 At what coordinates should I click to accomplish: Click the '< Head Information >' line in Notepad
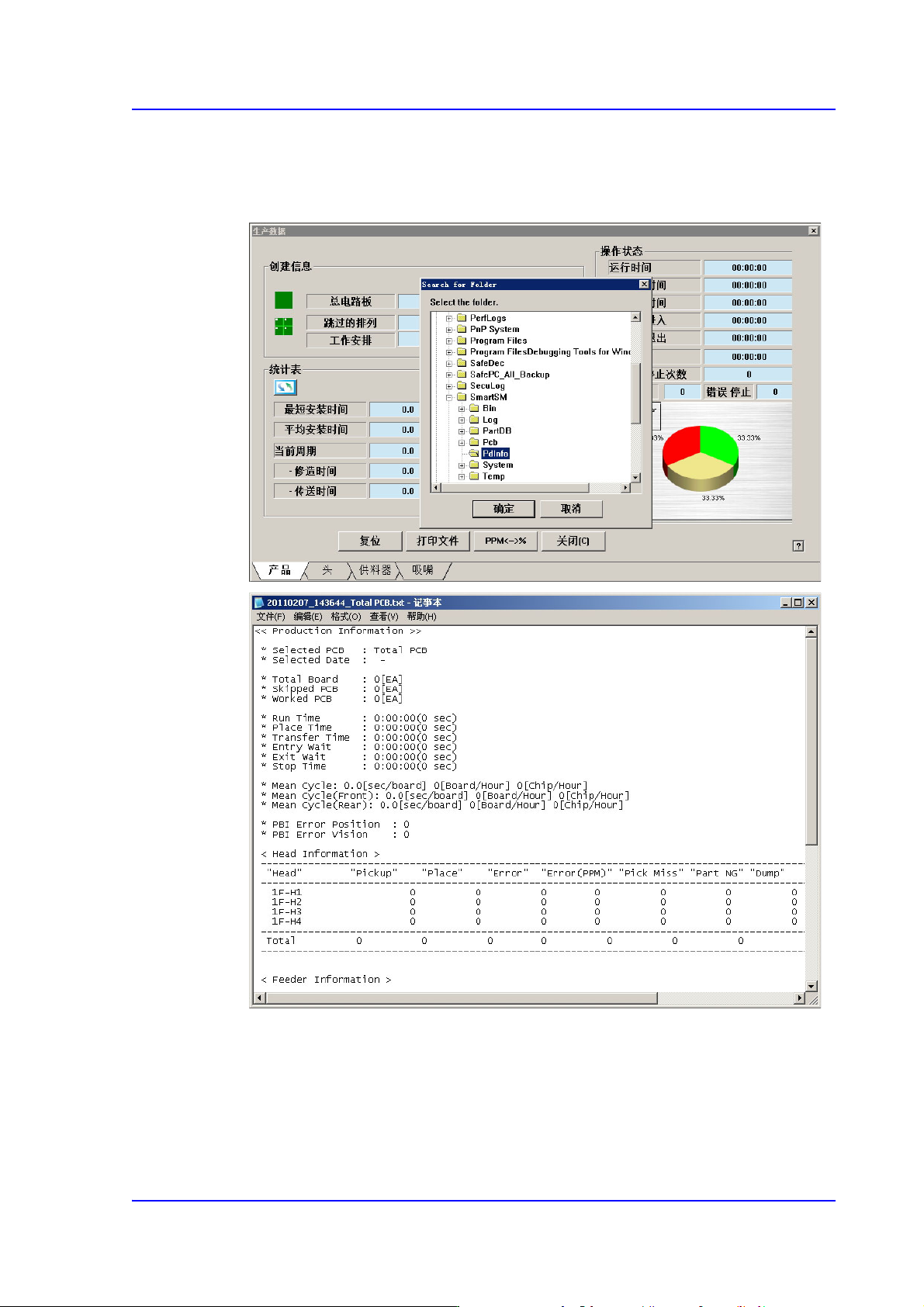click(x=320, y=854)
